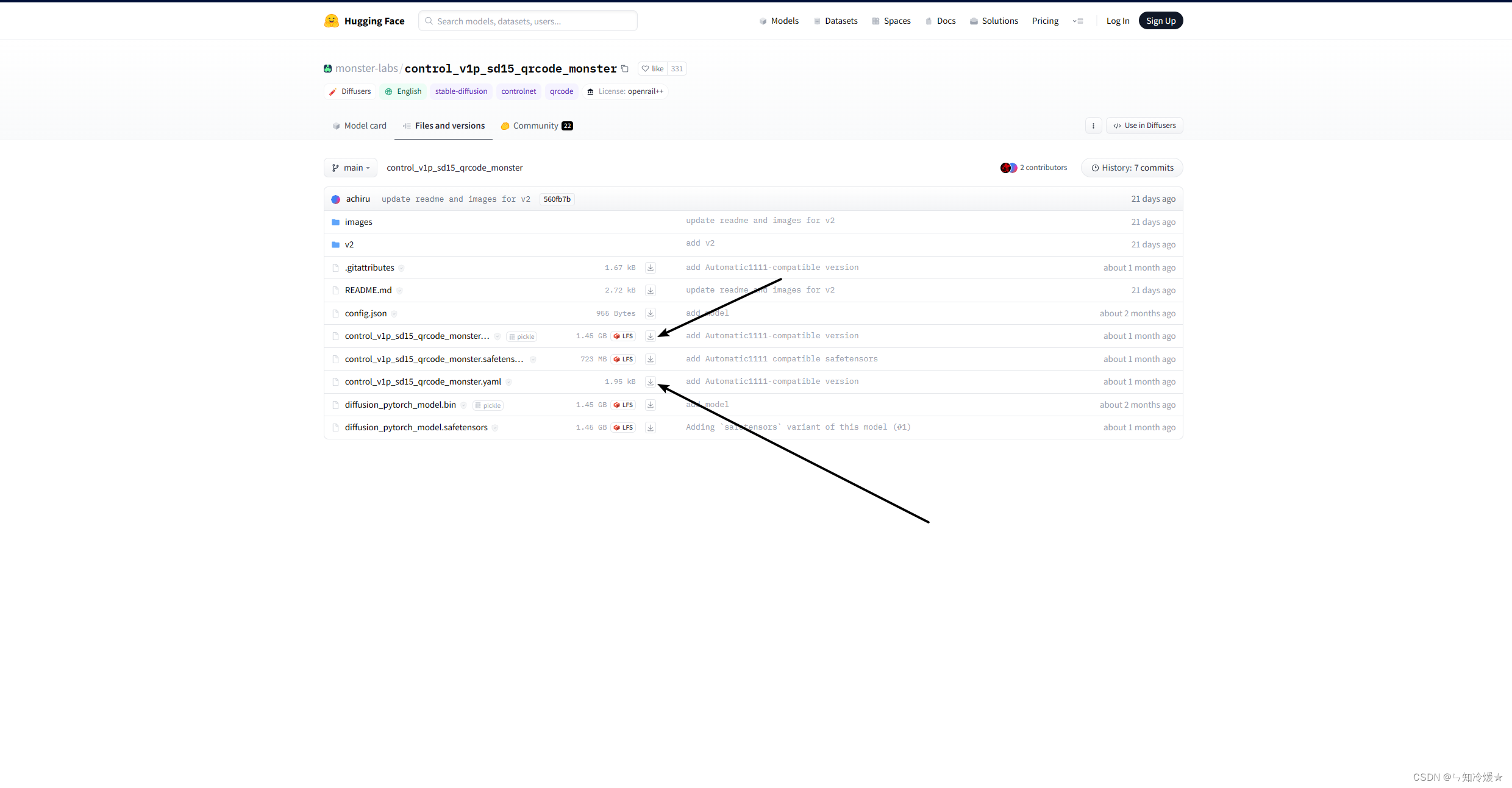Download diffusion_pytorch_model.safetensors file

651,428
